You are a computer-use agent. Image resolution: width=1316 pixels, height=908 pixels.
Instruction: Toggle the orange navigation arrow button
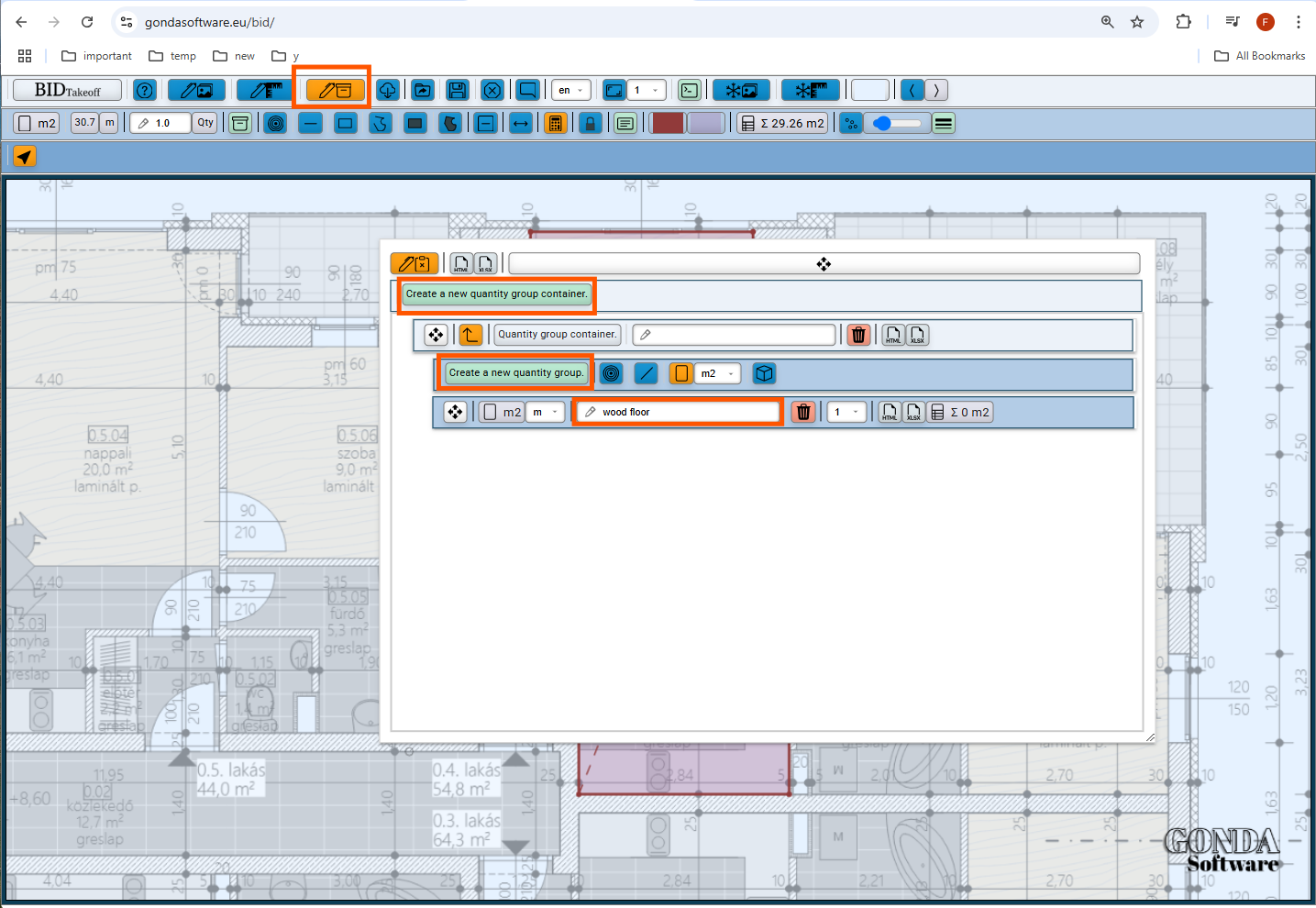(x=25, y=156)
